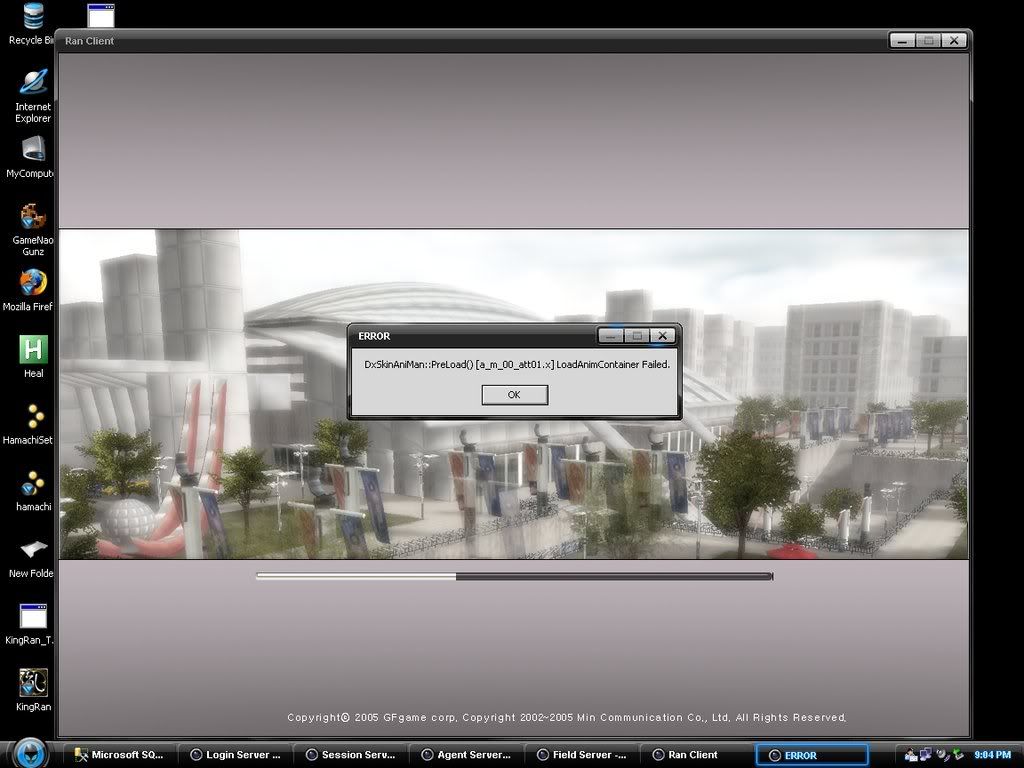Launch the Heal desktop shortcut
The height and width of the screenshot is (768, 1024).
(33, 350)
